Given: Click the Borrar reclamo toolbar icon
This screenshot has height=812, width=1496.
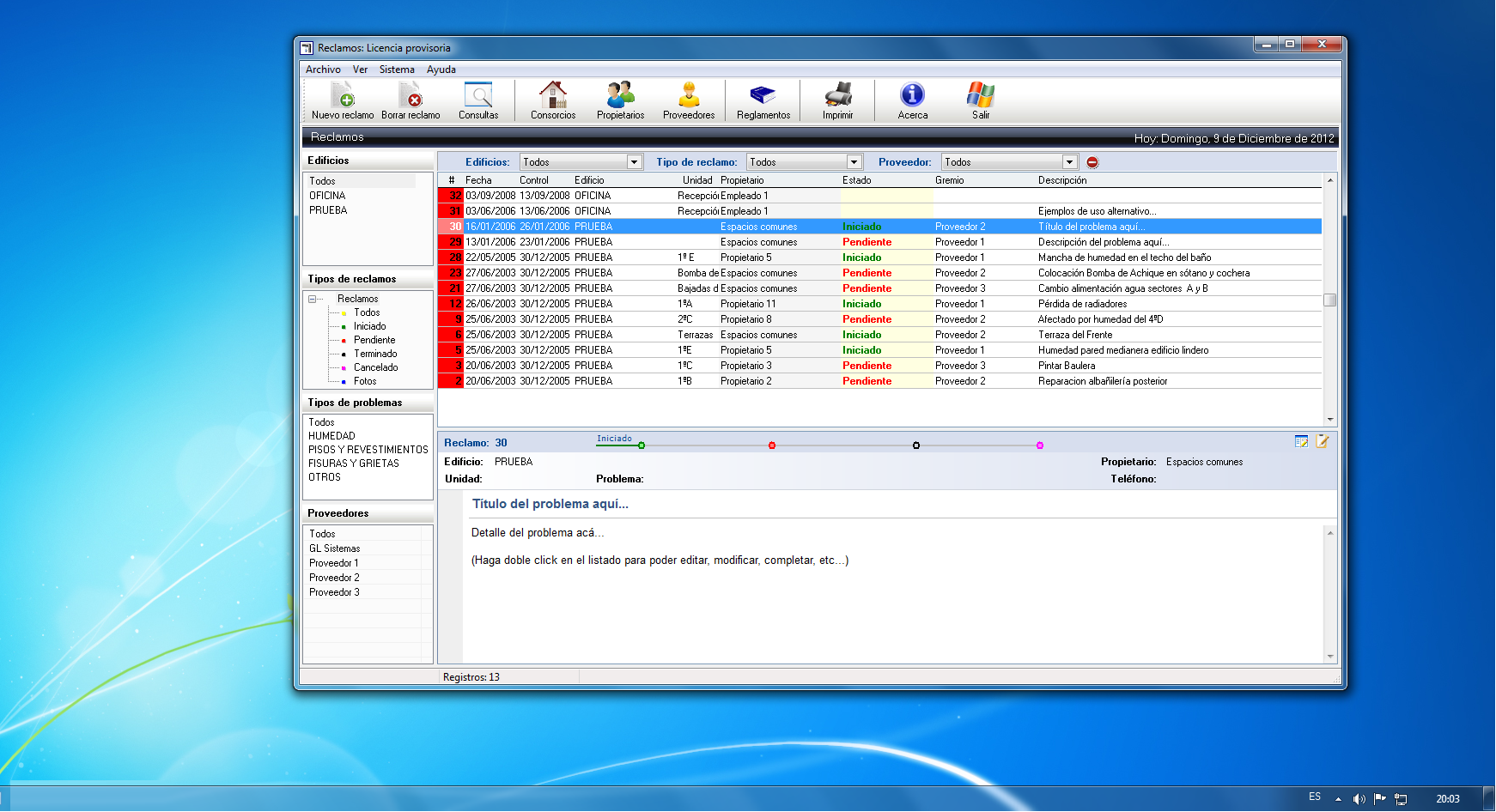Looking at the screenshot, I should click(x=410, y=94).
